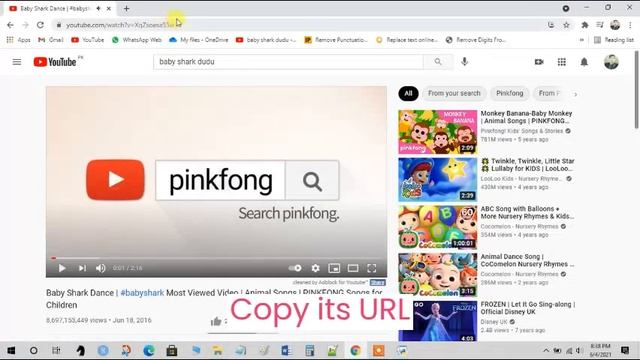Screen dimensions: 640x360
Task: Show hidden system tray icons
Action: [x=546, y=351]
